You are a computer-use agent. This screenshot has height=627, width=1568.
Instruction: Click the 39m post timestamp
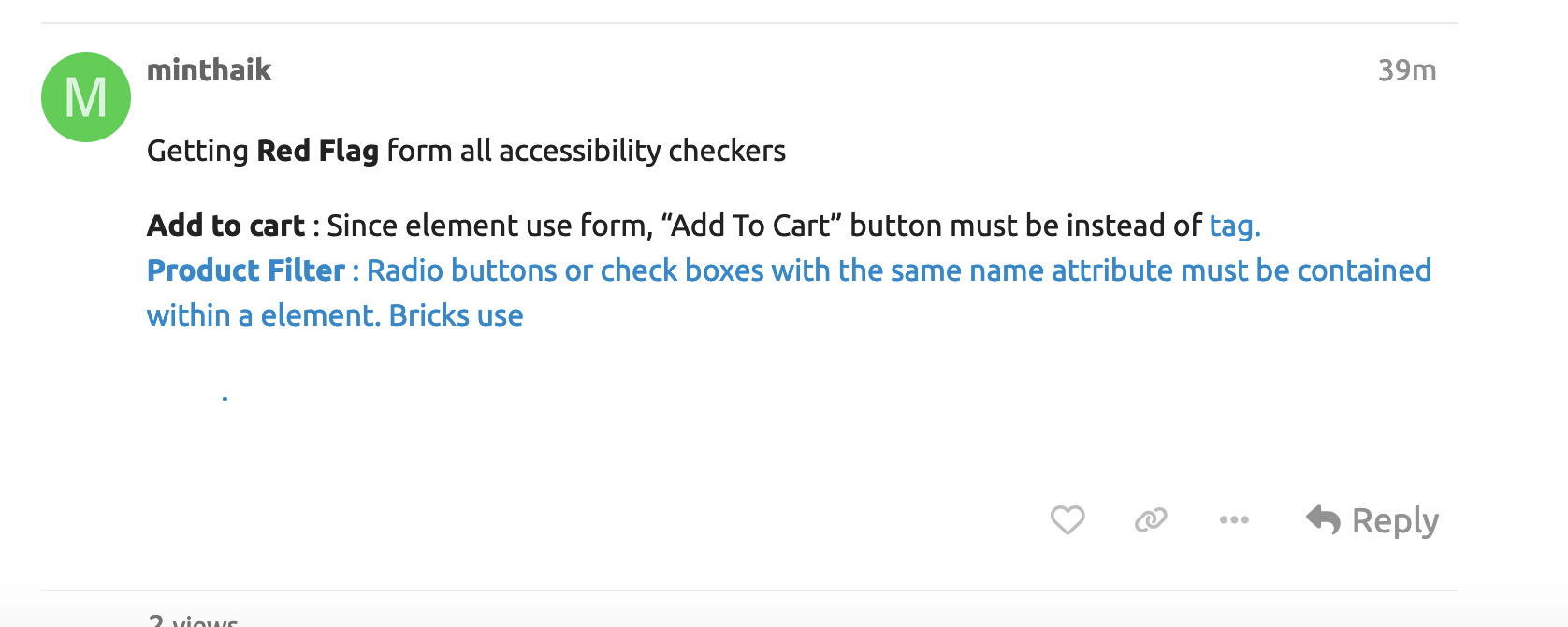1407,70
